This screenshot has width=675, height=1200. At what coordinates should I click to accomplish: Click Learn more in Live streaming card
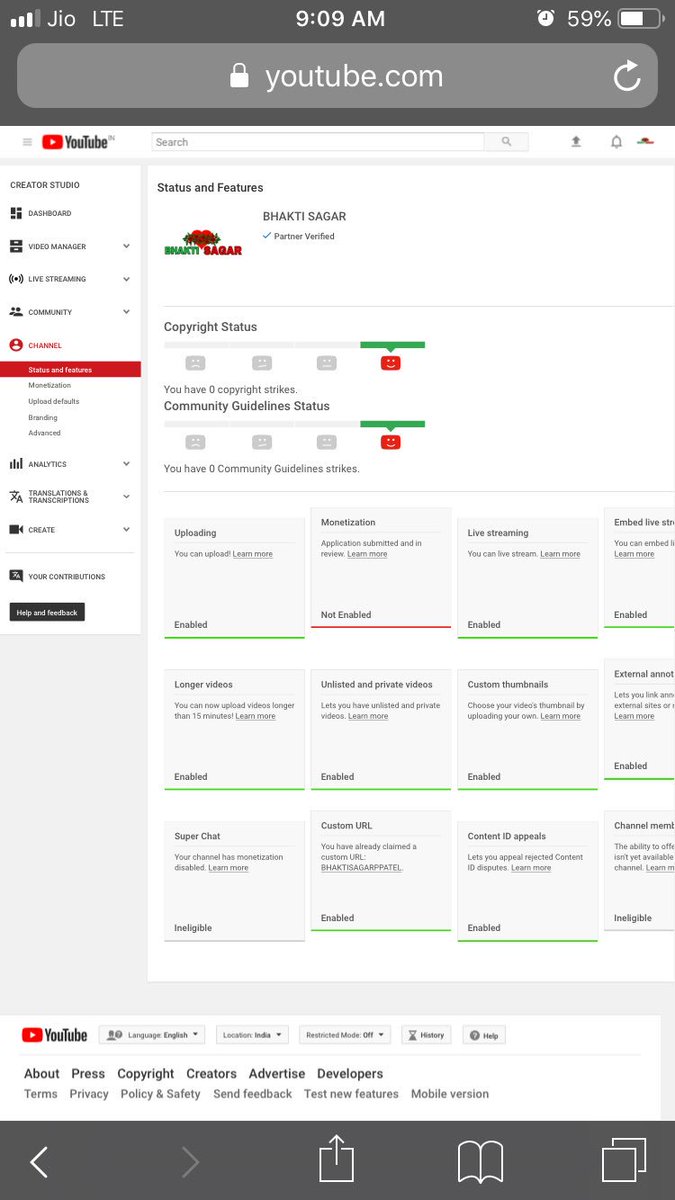[x=560, y=554]
